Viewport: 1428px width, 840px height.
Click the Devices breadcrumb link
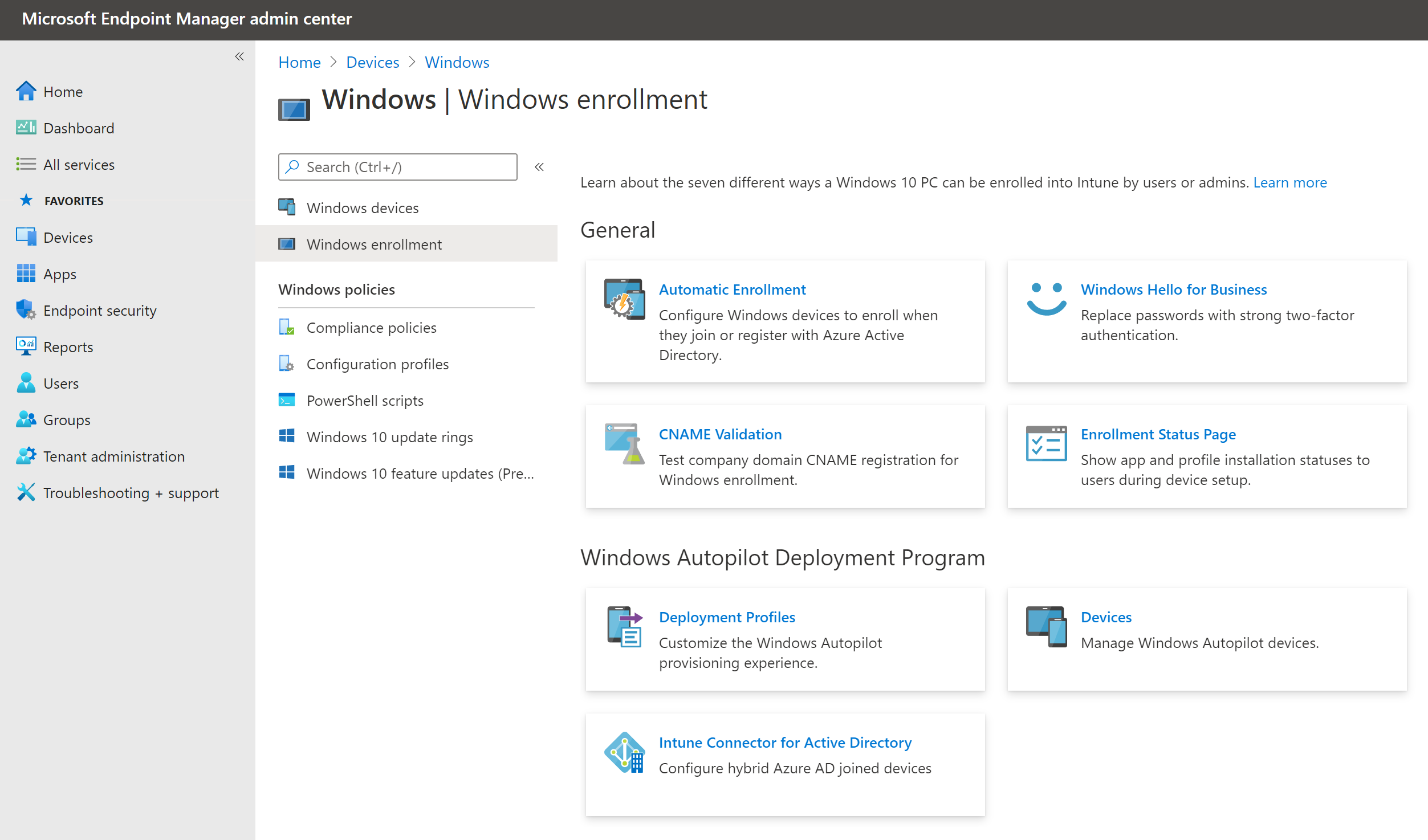pyautogui.click(x=373, y=62)
